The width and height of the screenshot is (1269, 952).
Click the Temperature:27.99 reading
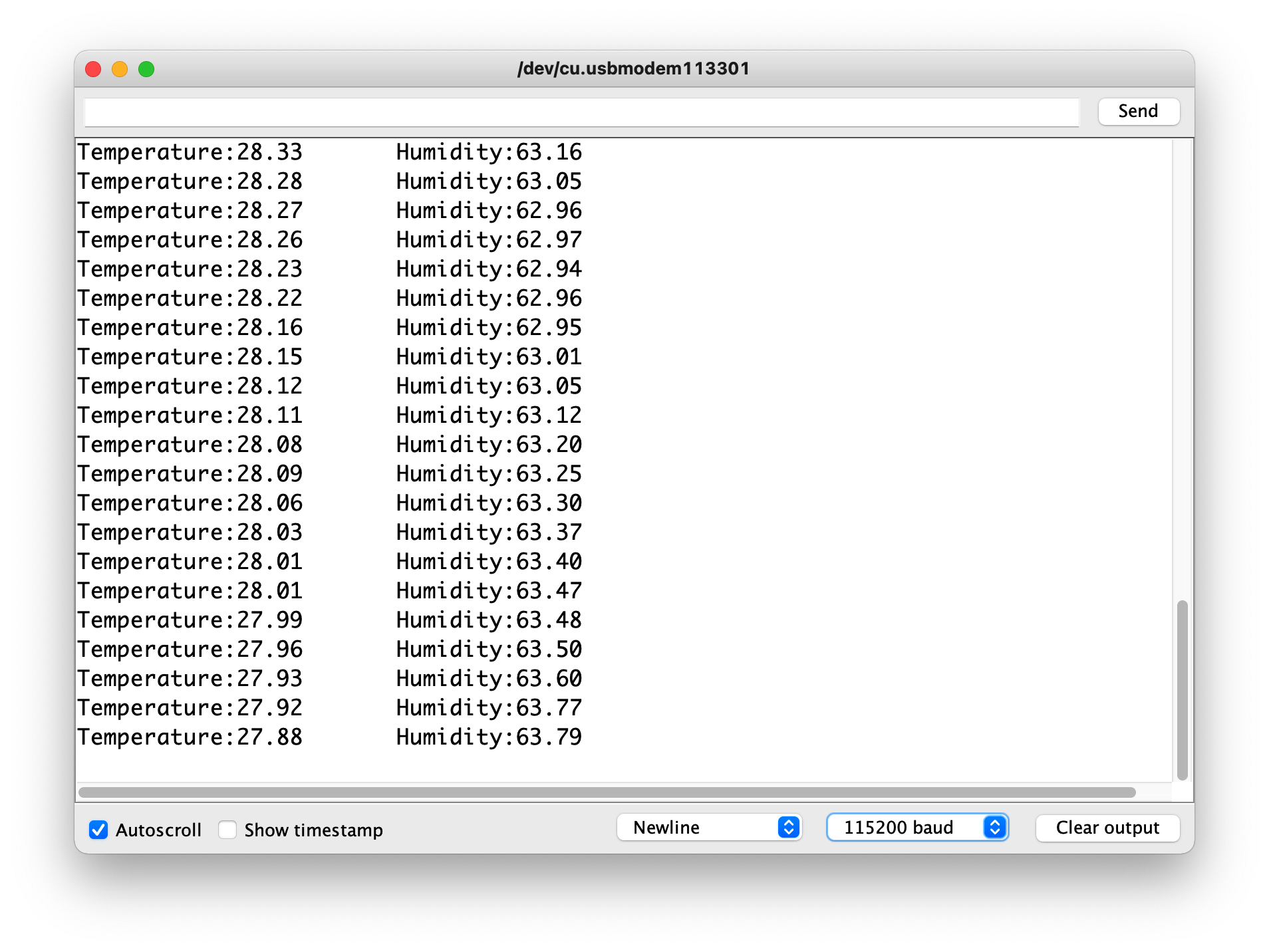point(190,620)
